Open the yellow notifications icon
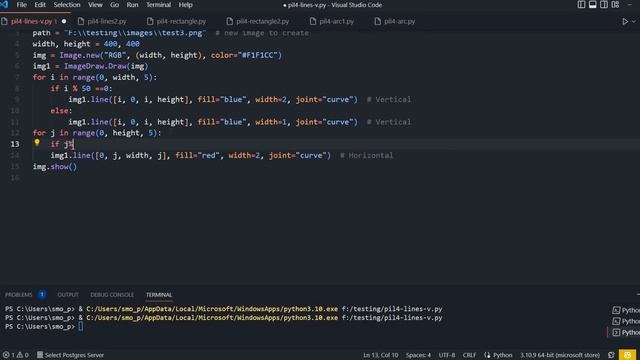640x360 pixels. tap(627, 355)
